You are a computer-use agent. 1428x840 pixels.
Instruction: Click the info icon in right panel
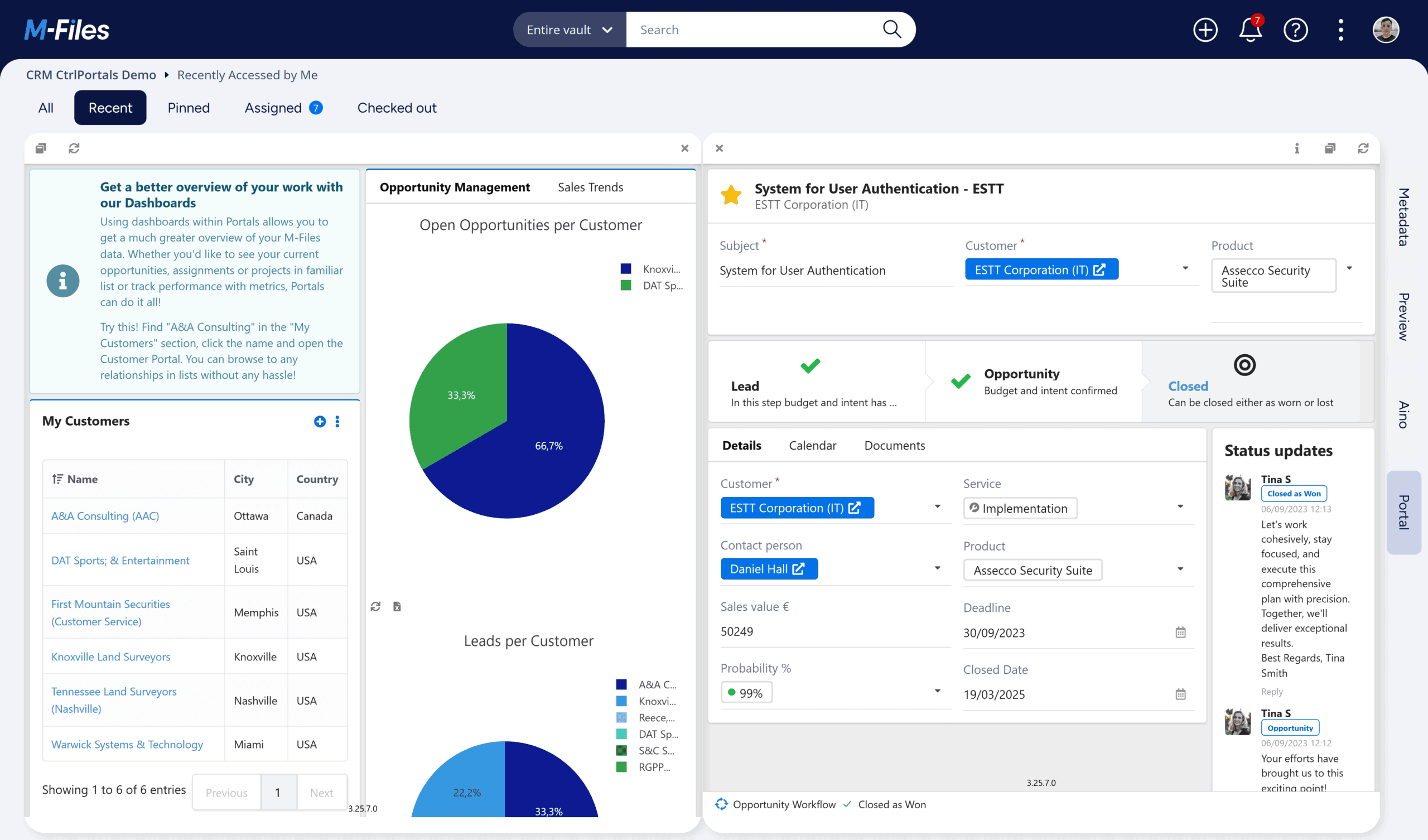(x=1296, y=148)
